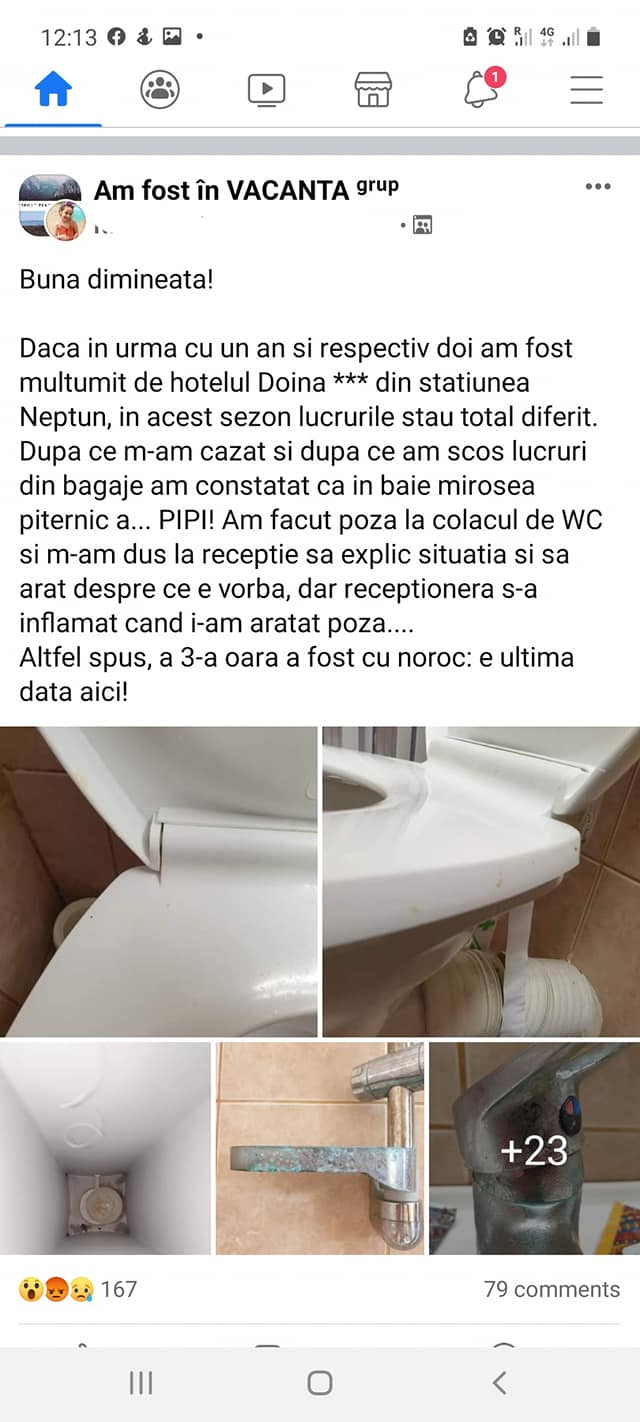Screen dimensions: 640x1422
Task: Open the Home feed tab
Action: 53,90
